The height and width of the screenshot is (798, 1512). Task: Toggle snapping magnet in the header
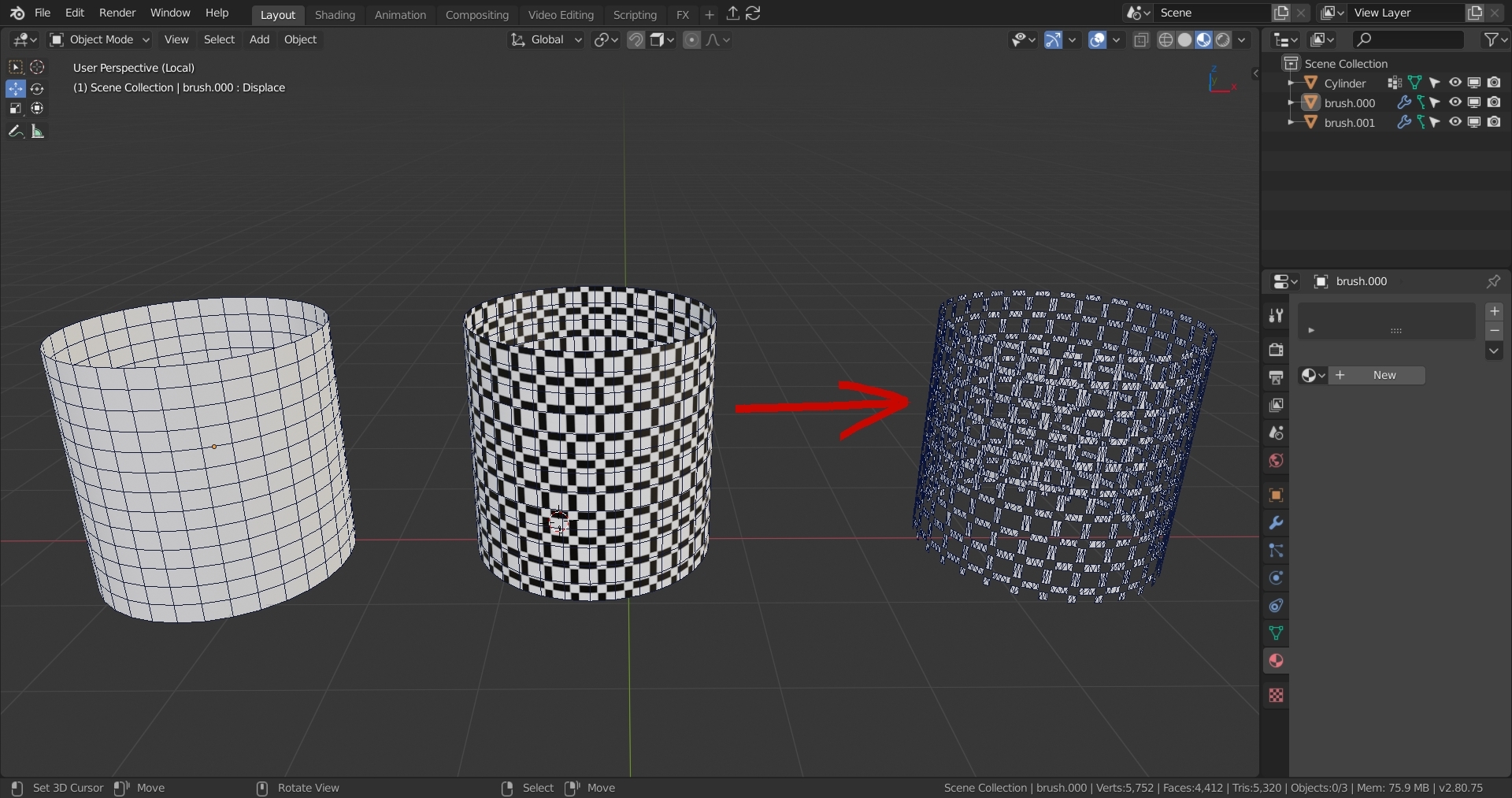636,40
